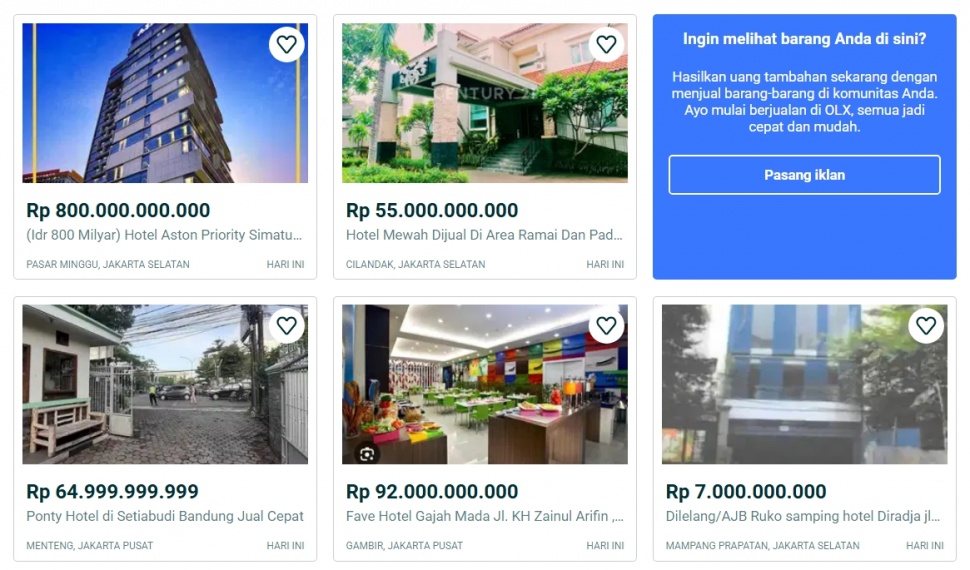This screenshot has width=970, height=570.
Task: Click Fave Hotel Gajah Mada listing title
Action: tap(485, 517)
